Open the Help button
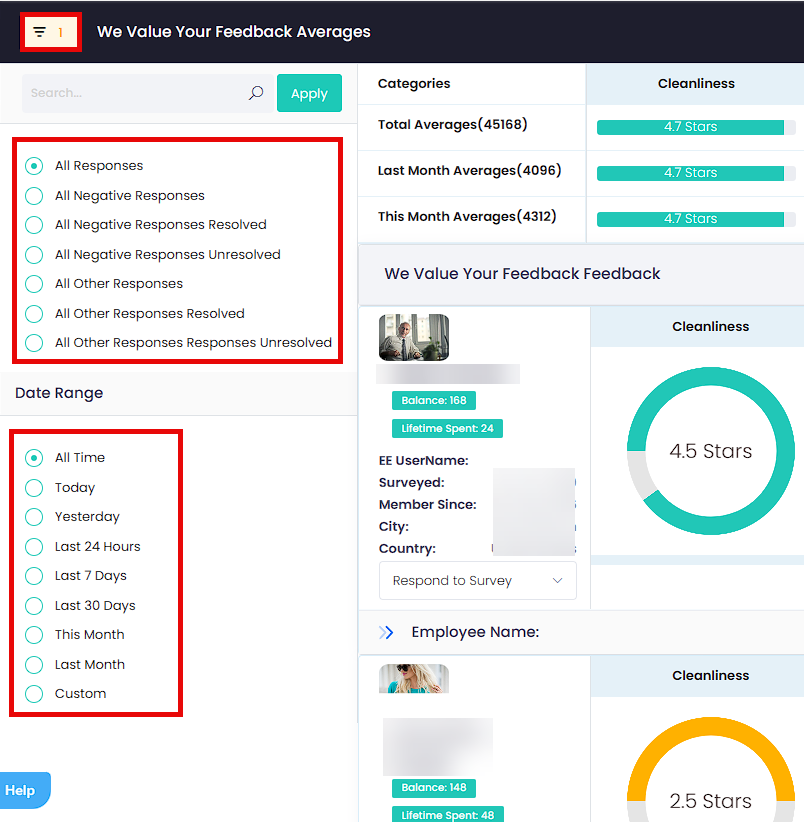804x822 pixels. click(24, 790)
